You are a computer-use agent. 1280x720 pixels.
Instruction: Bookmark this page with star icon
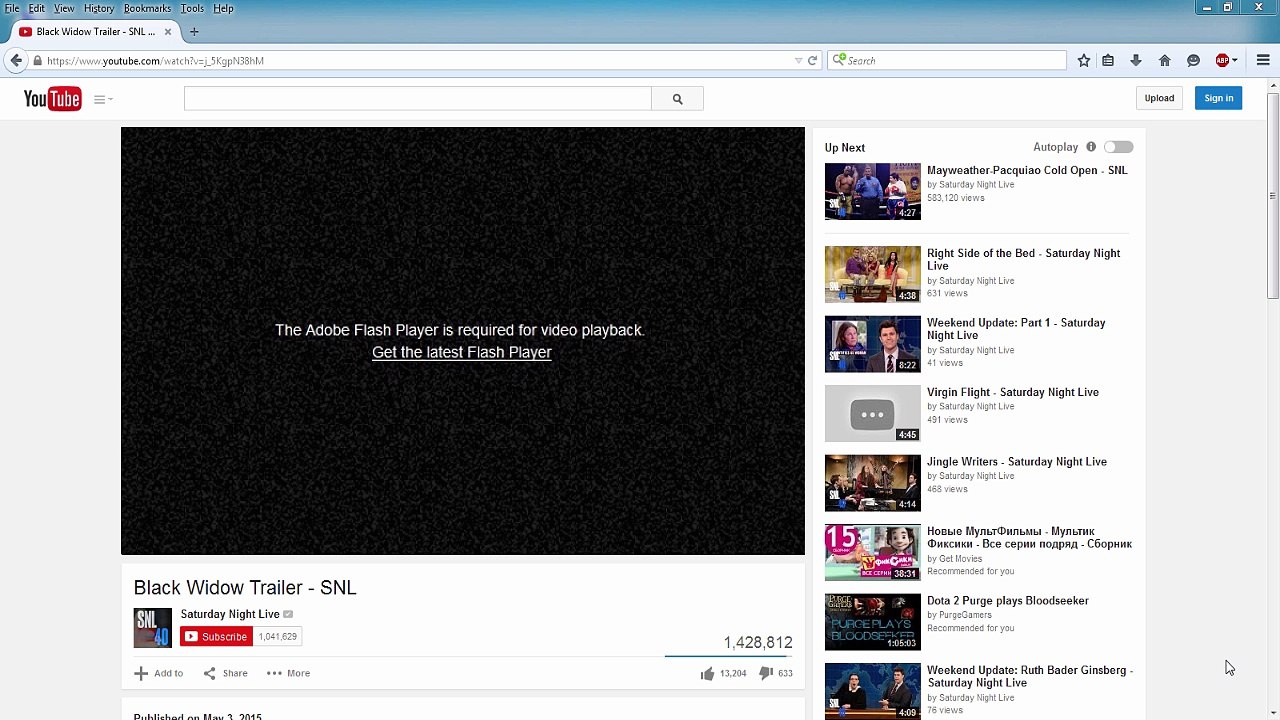[x=1084, y=61]
